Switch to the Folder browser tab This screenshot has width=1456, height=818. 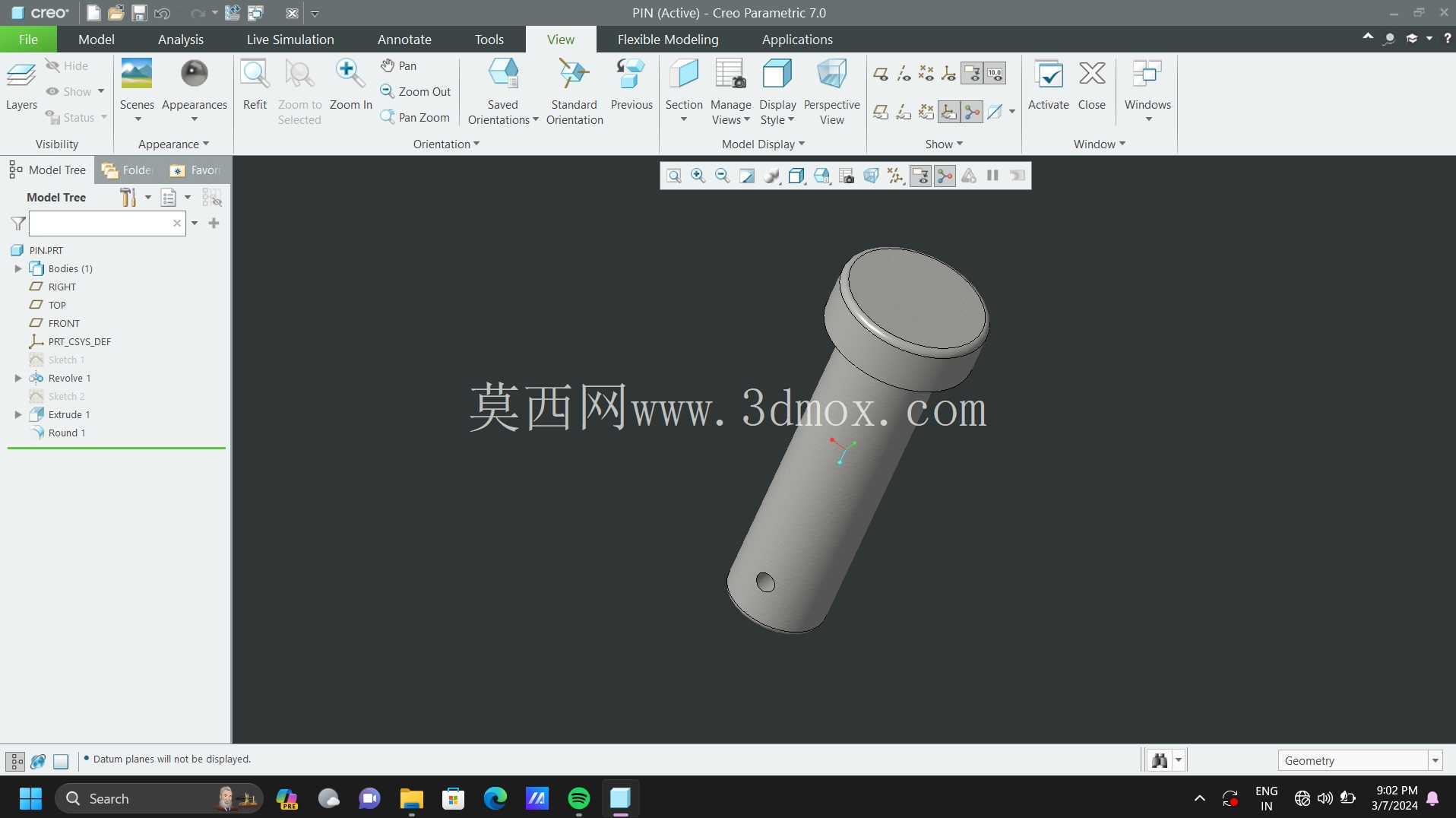tap(128, 170)
